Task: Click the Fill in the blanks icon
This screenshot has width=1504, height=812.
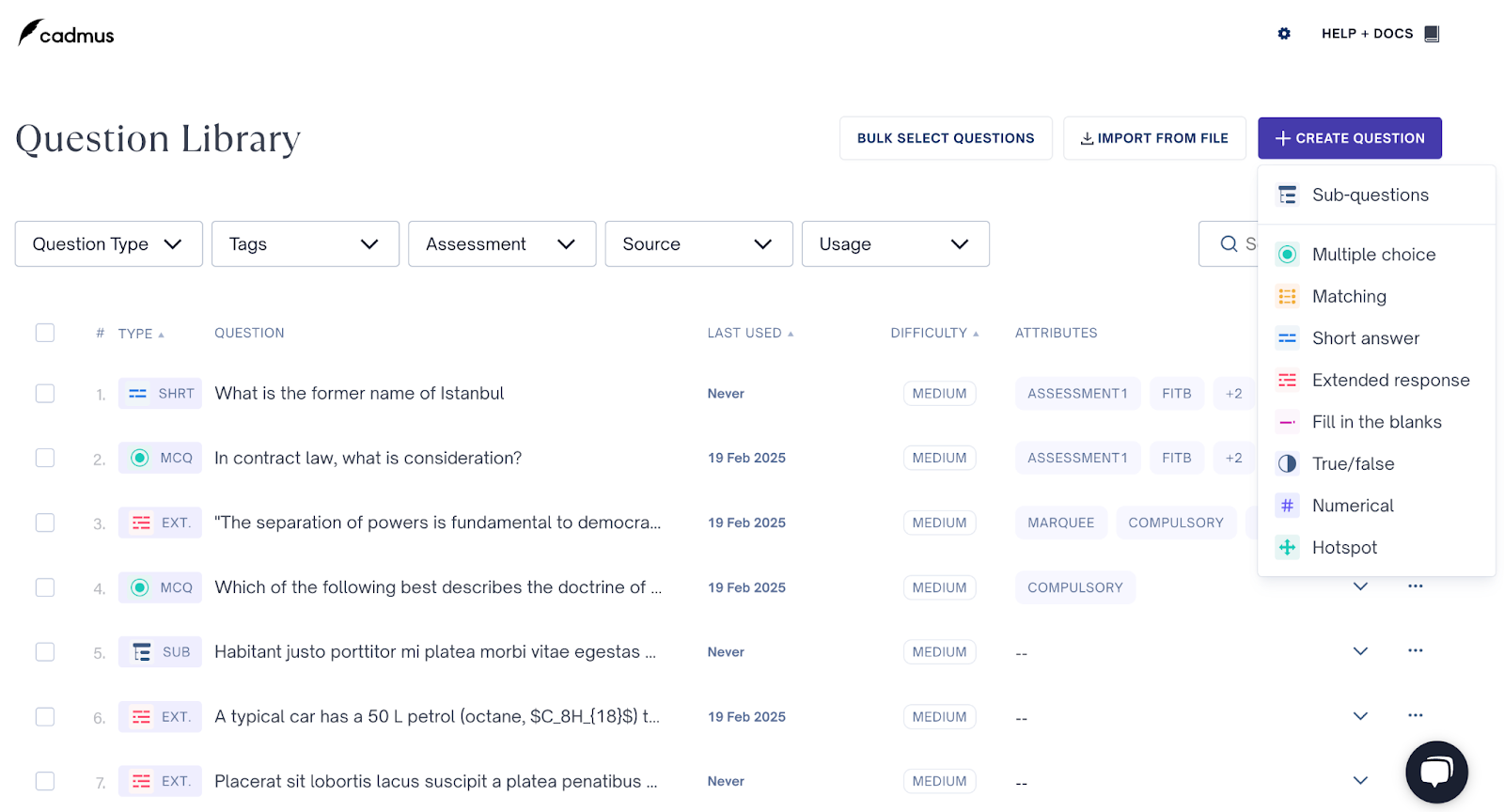Action: pos(1288,422)
